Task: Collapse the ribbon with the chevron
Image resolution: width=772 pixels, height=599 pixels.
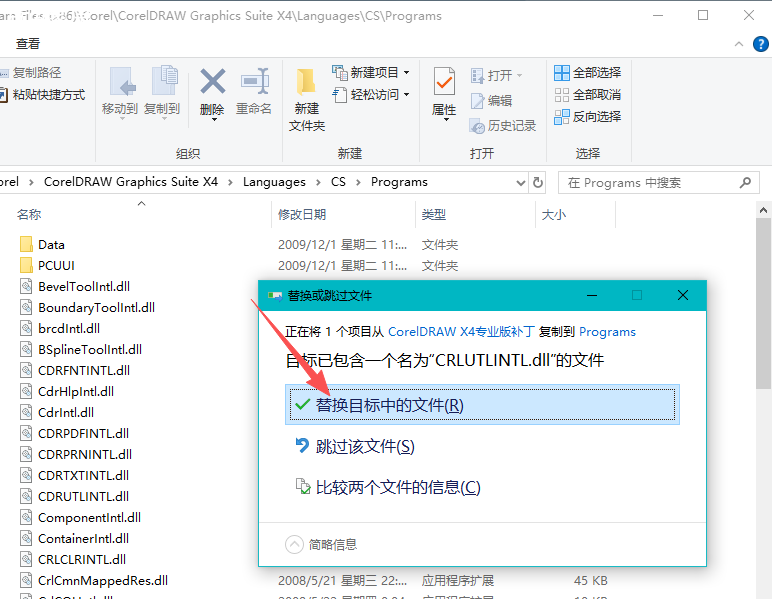Action: point(739,44)
